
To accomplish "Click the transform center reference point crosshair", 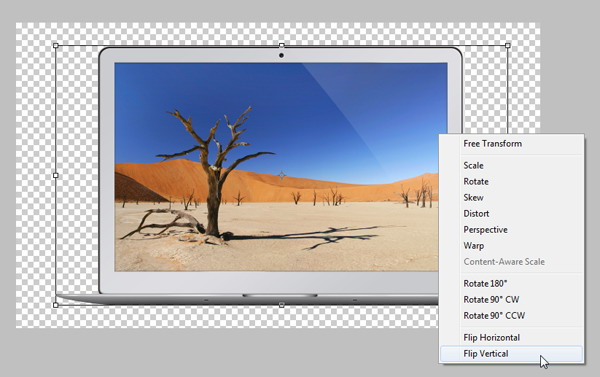I will 282,175.
